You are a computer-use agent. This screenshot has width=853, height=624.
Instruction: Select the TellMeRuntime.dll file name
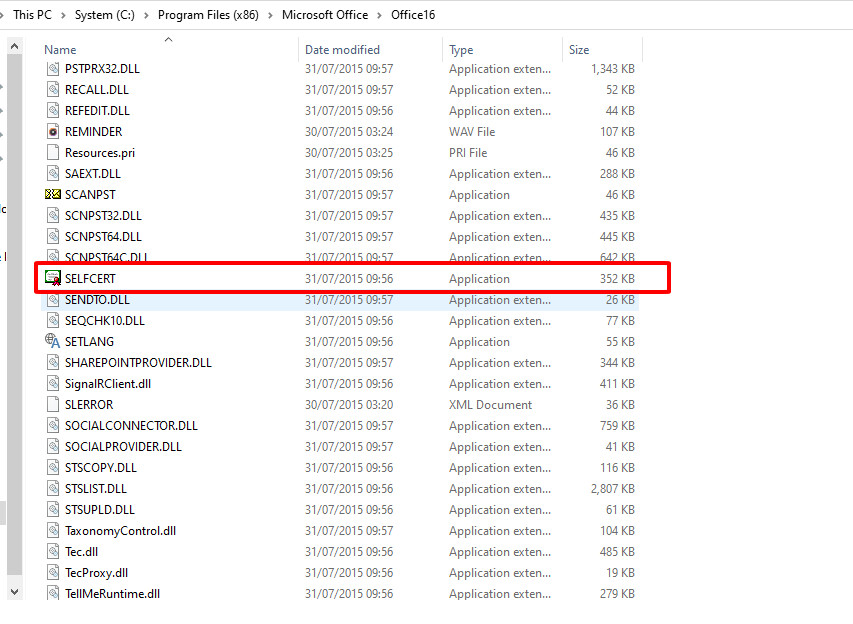(113, 594)
